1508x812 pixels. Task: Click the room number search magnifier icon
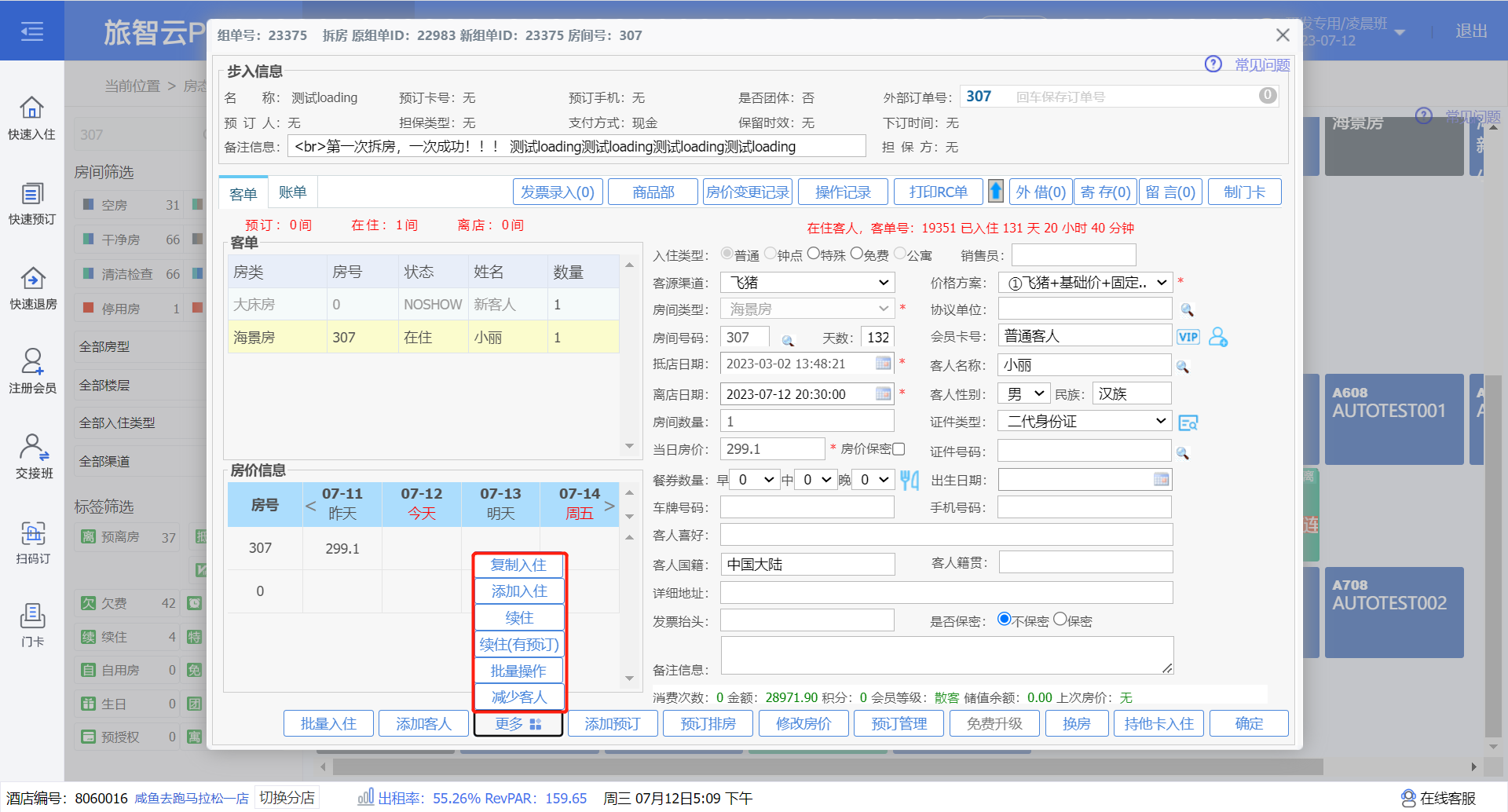pos(788,340)
